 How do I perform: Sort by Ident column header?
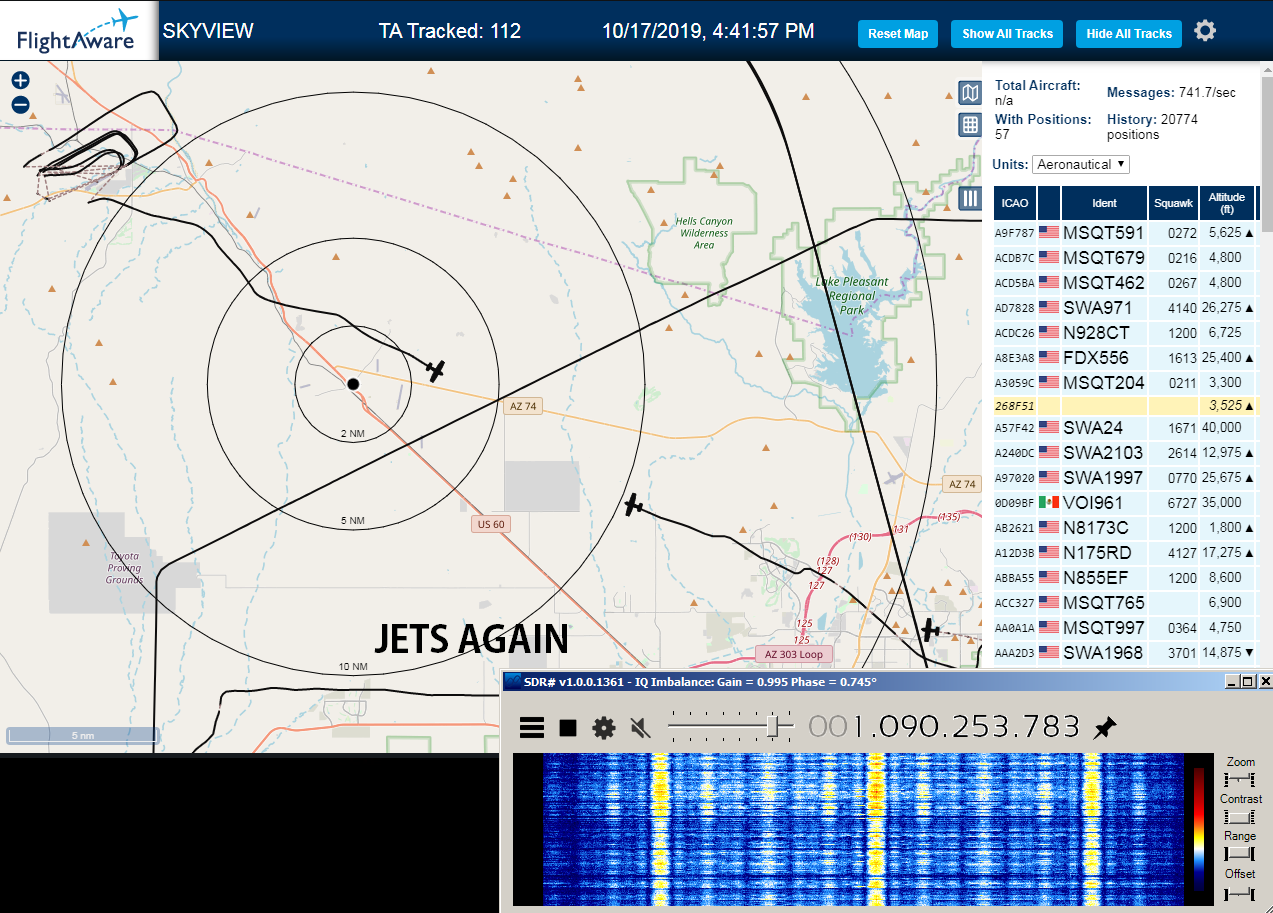tap(1104, 203)
